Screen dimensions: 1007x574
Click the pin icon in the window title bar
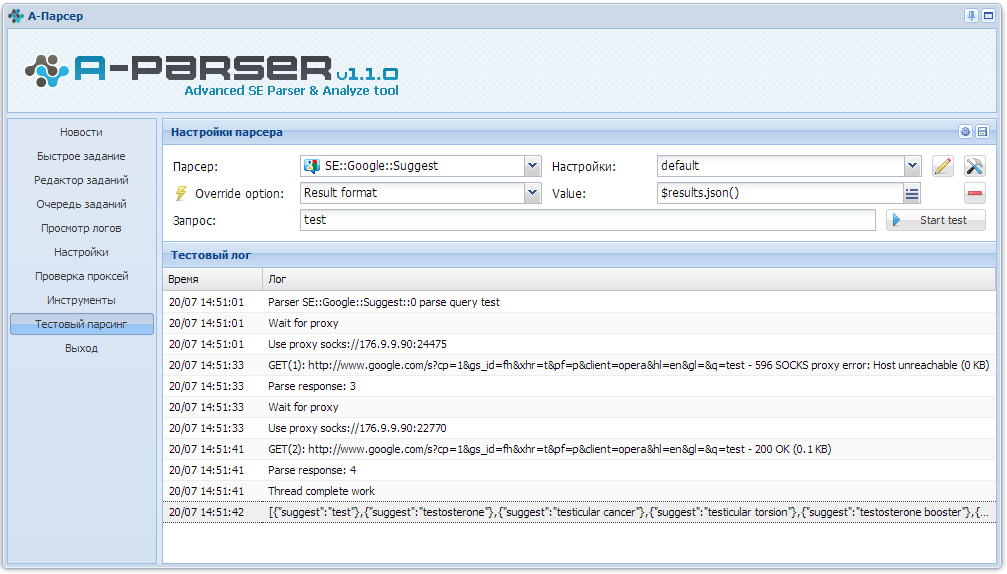tap(972, 15)
